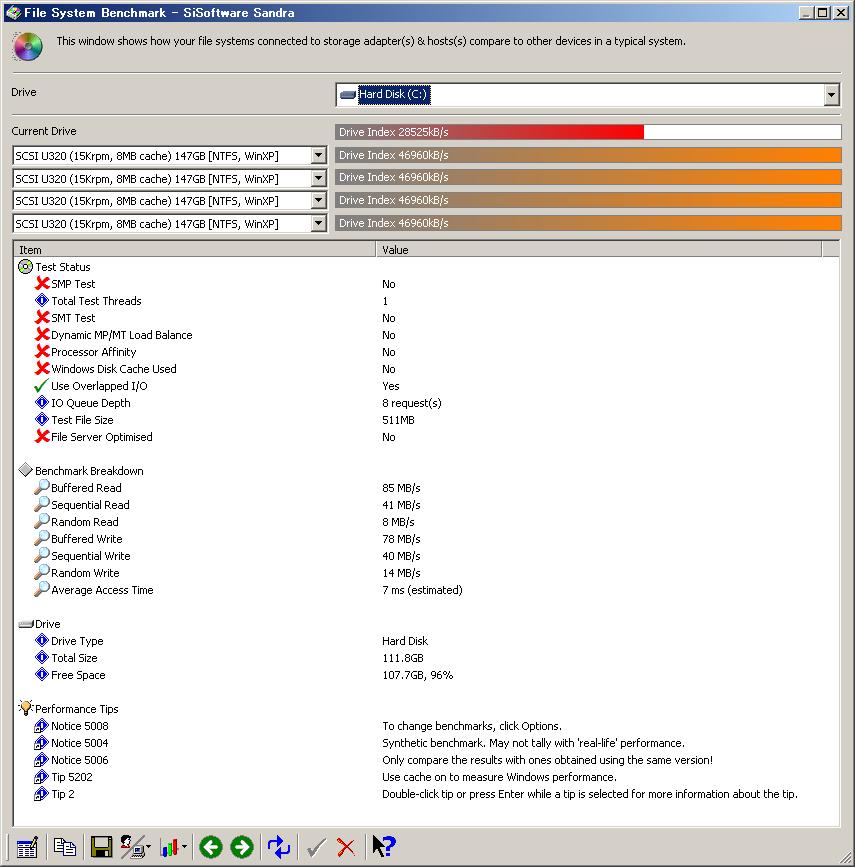Open the Drive selector dropdown arrow
Image resolution: width=855 pixels, height=867 pixels.
click(831, 95)
